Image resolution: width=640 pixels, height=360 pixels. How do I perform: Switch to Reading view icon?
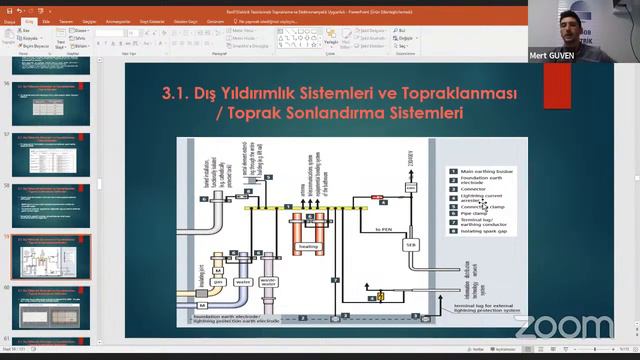[x=553, y=349]
